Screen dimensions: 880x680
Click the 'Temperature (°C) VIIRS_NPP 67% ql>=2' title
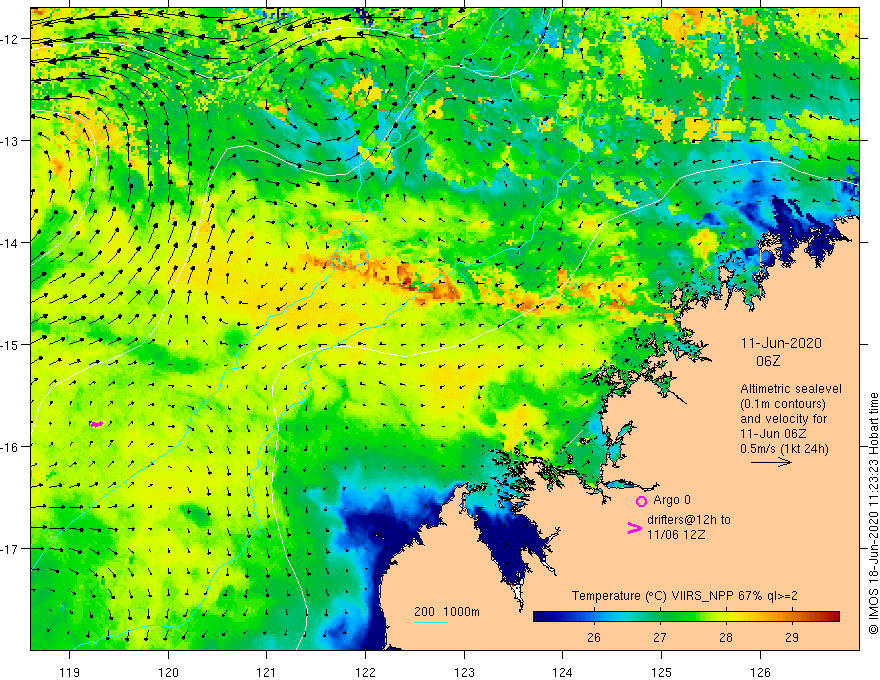(684, 596)
